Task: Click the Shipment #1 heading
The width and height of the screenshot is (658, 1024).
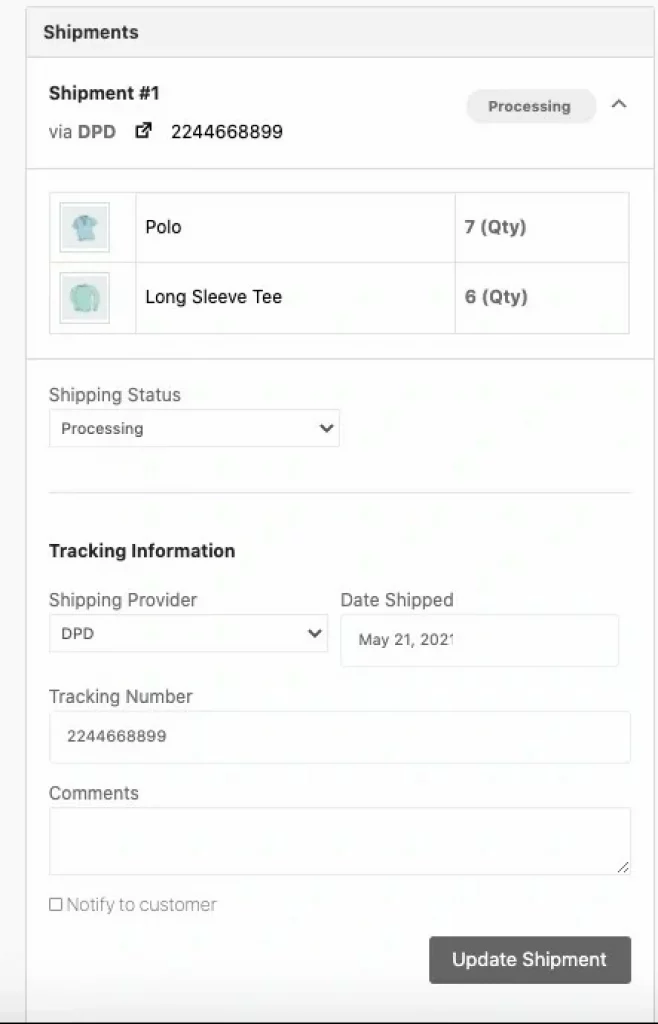Action: click(x=104, y=93)
